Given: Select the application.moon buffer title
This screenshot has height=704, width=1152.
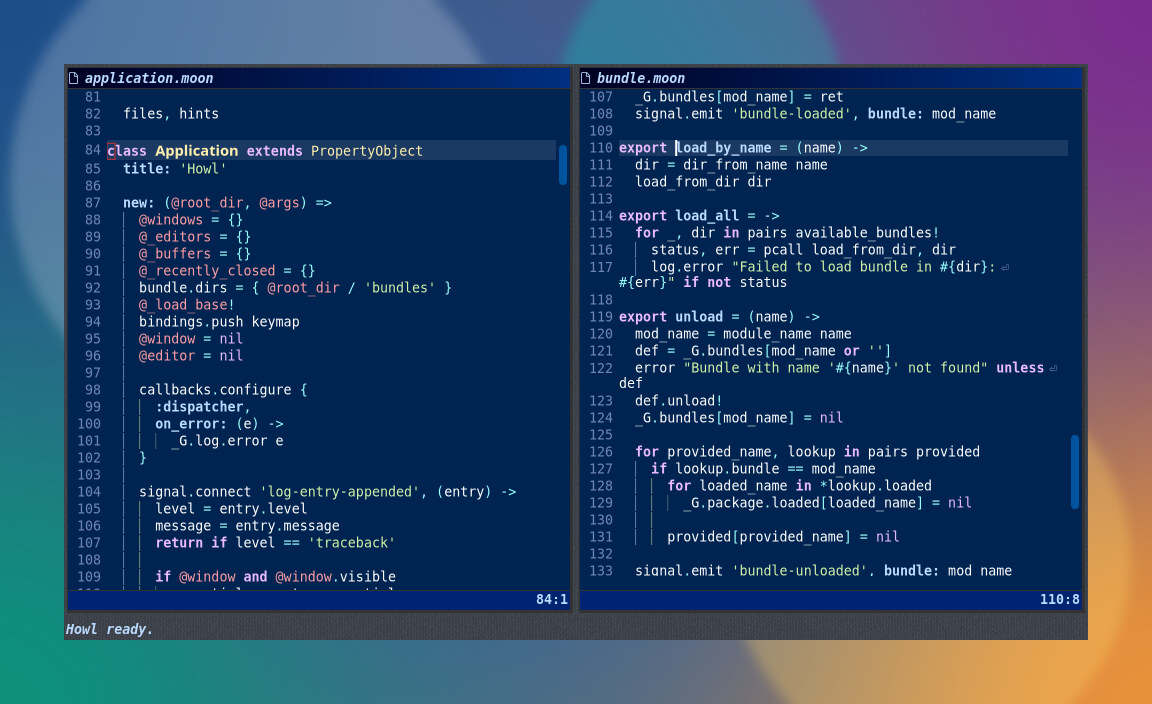Looking at the screenshot, I should 148,78.
